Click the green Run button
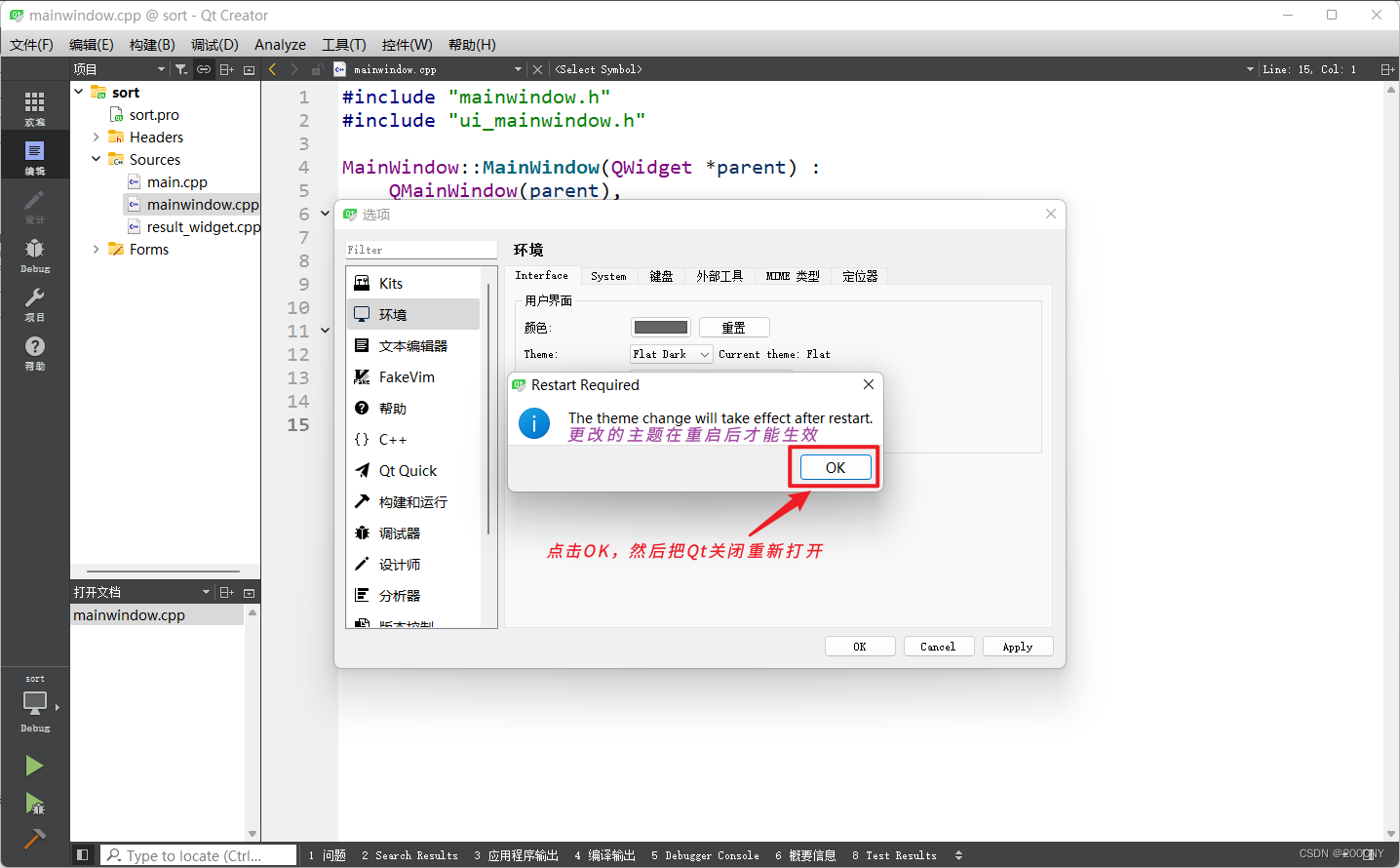The image size is (1400, 868). (x=34, y=766)
